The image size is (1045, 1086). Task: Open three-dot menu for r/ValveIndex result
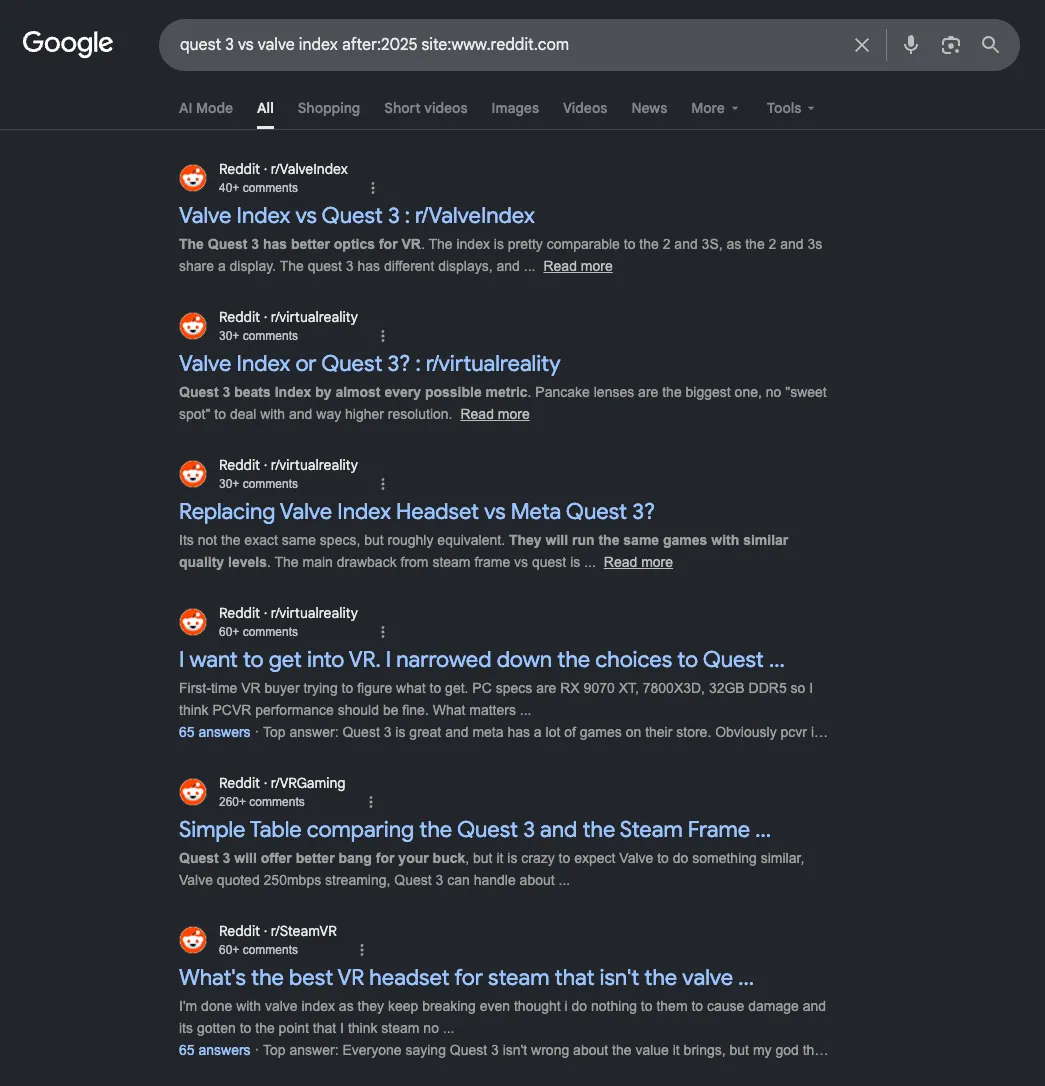coord(373,188)
